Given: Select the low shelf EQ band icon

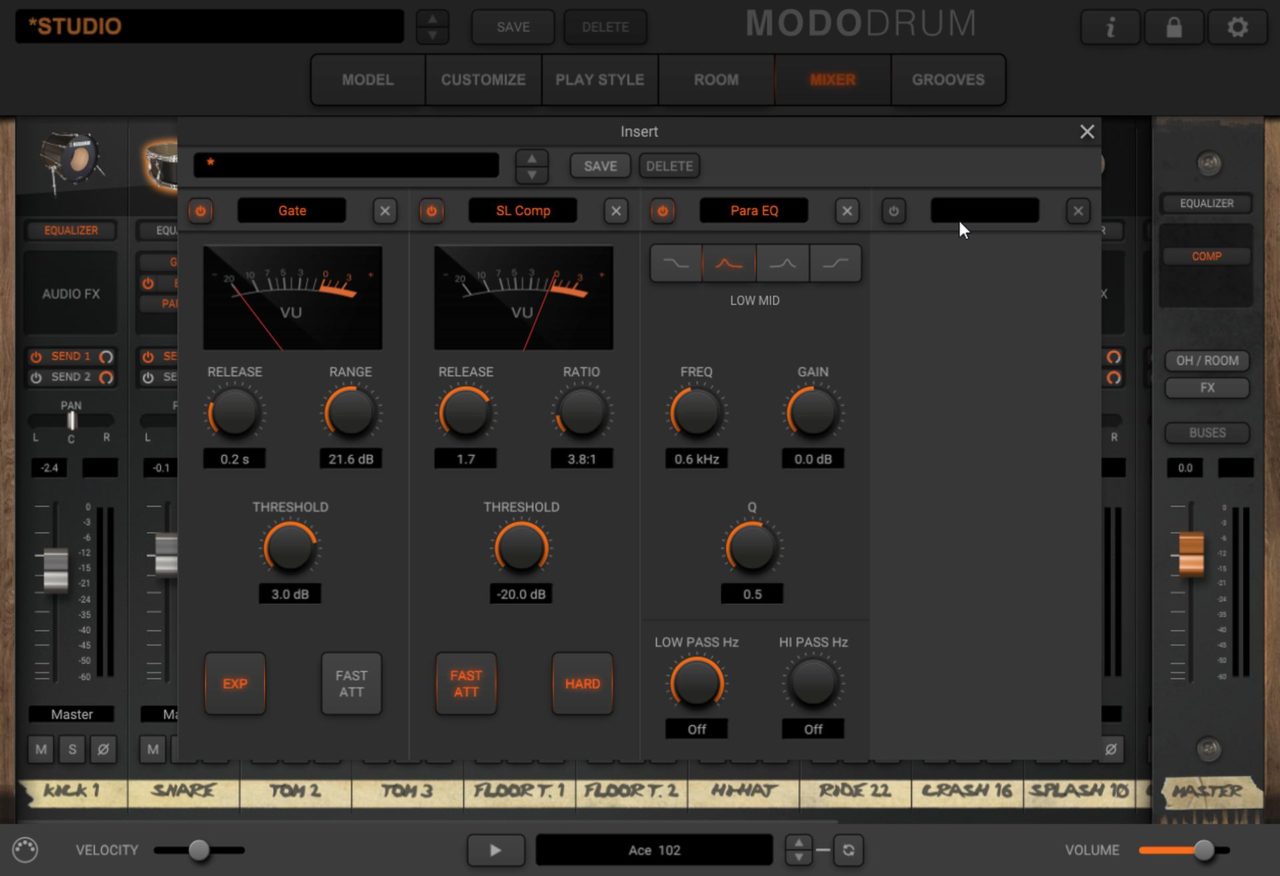Looking at the screenshot, I should 676,263.
